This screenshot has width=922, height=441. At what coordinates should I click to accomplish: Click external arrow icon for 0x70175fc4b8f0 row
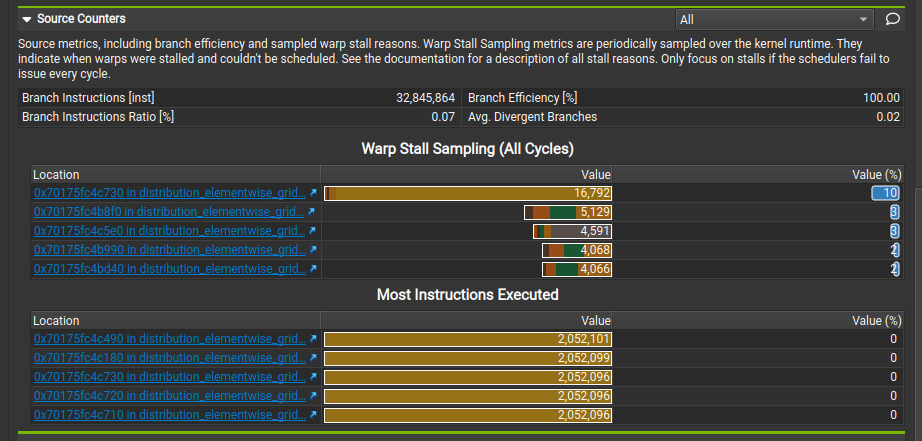point(311,212)
